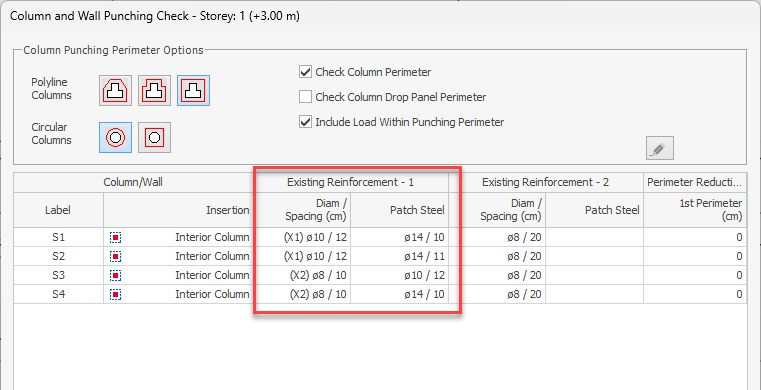Select the rectangular polyline column perimeter icon
761x390 pixels.
coord(193,90)
